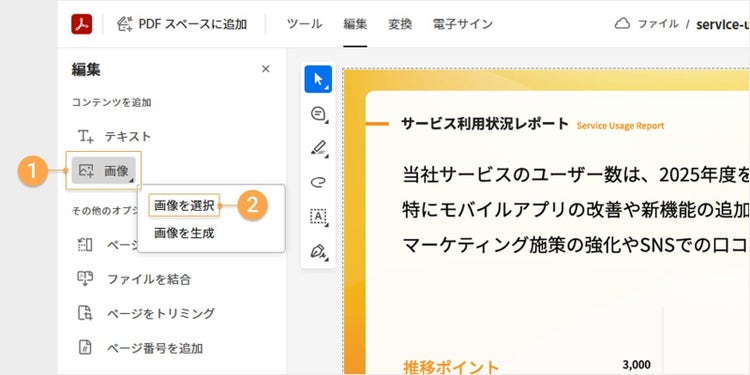The image size is (750, 375).
Task: Click the PDF スペースに追加 button
Action: pyautogui.click(x=182, y=24)
